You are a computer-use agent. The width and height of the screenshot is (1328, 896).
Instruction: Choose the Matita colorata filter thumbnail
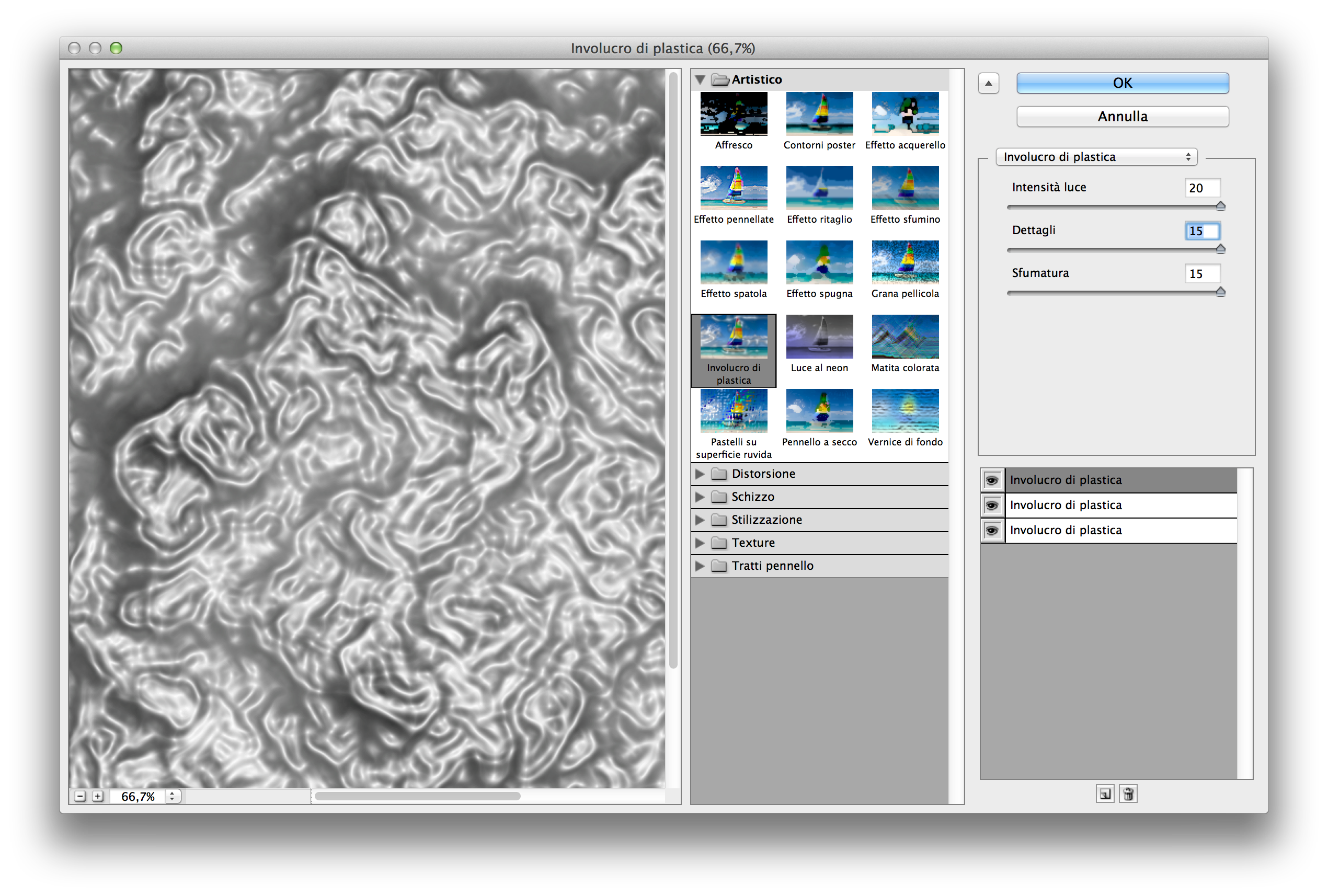click(905, 337)
